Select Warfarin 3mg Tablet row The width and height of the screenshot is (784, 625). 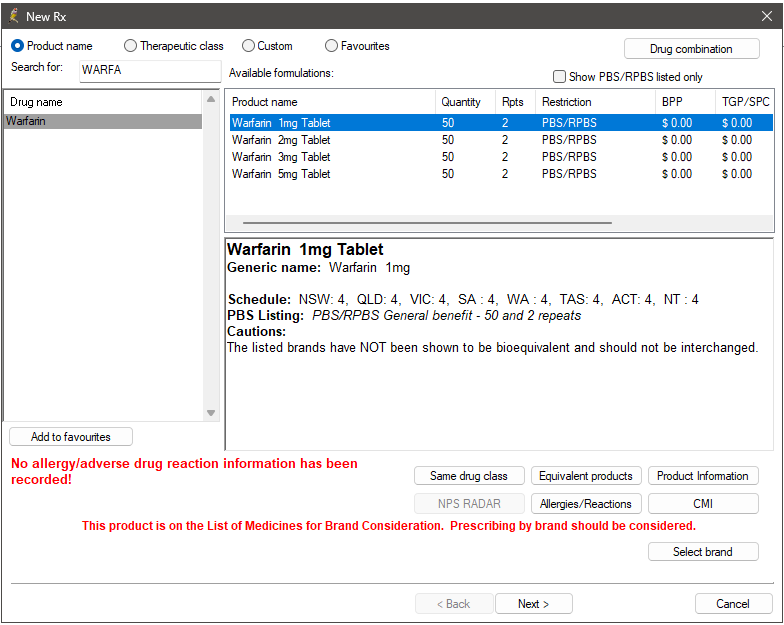coord(501,157)
